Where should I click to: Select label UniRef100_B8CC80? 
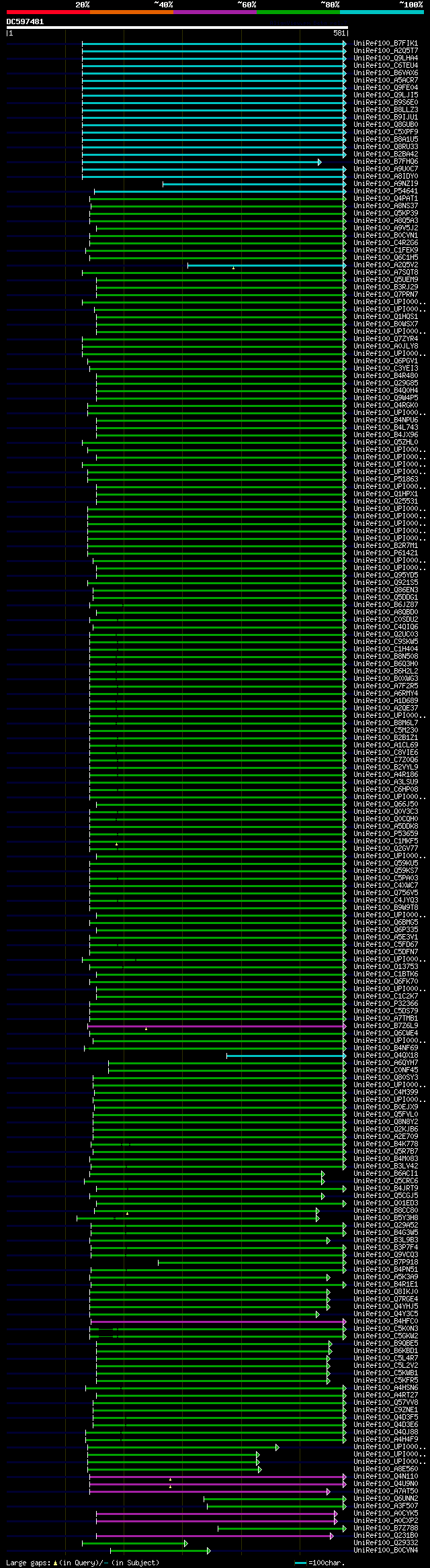point(386,1211)
